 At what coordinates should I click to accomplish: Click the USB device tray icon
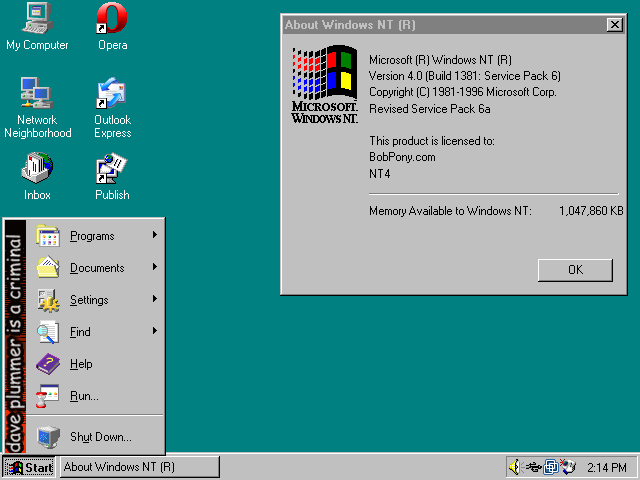click(533, 467)
